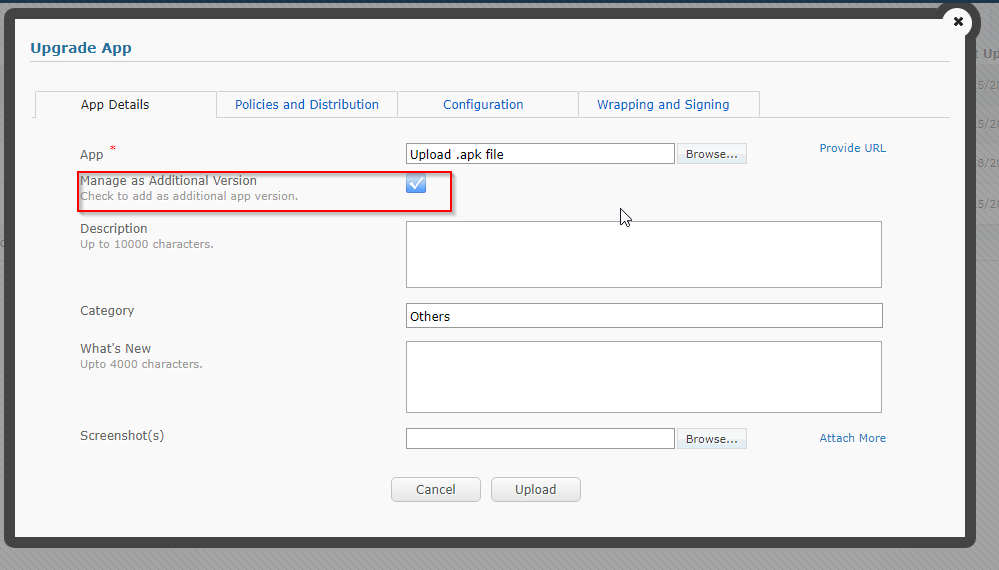Click the Attach More link
This screenshot has width=999, height=570.
[852, 438]
